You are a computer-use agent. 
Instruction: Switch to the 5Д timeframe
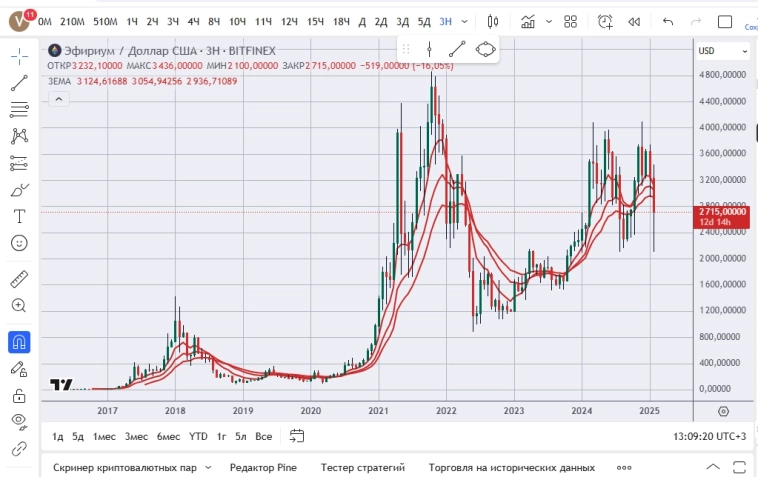(424, 22)
